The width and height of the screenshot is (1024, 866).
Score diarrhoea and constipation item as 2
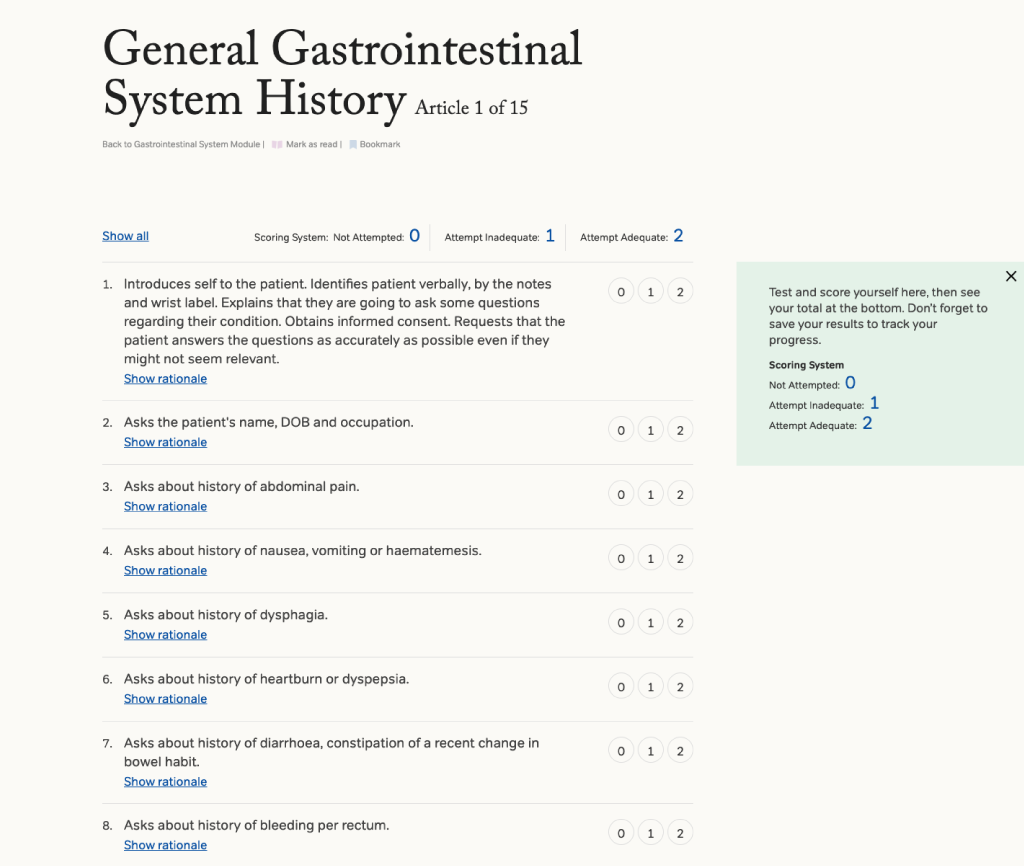(680, 751)
